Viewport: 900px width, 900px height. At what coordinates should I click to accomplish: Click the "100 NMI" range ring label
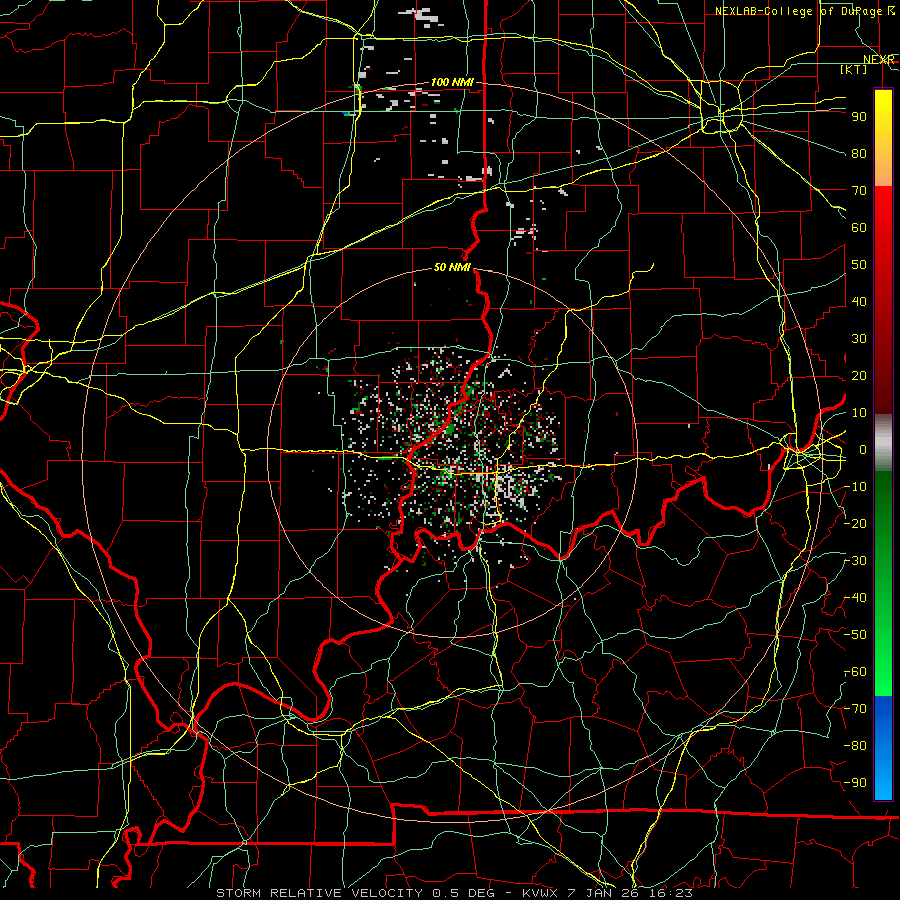pyautogui.click(x=452, y=83)
